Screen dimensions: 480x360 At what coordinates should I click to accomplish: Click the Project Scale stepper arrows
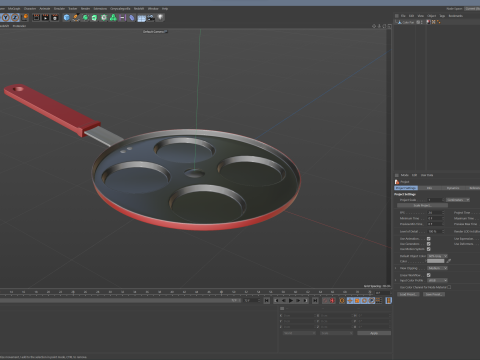click(x=443, y=200)
